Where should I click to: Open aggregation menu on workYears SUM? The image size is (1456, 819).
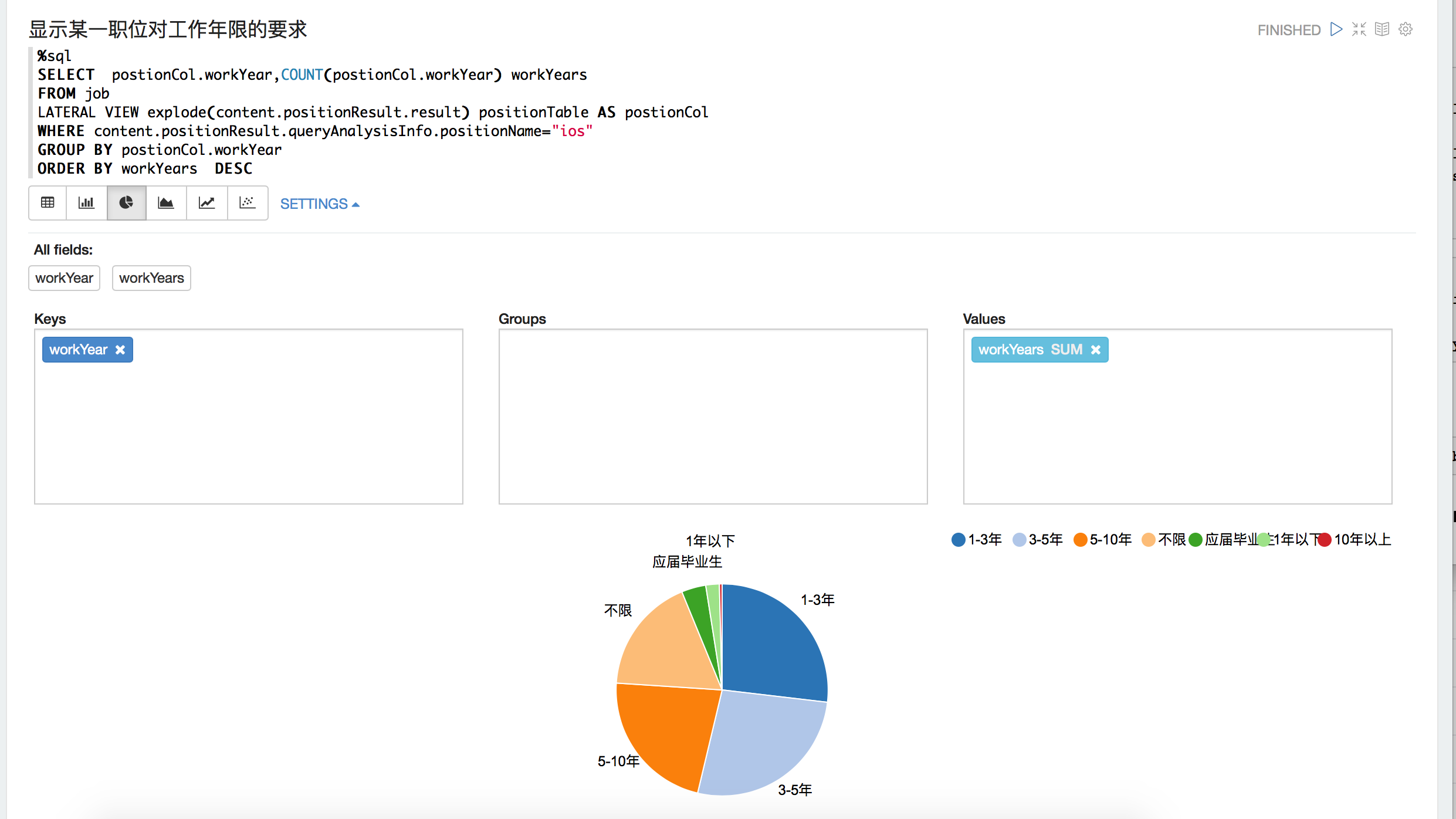click(1066, 350)
